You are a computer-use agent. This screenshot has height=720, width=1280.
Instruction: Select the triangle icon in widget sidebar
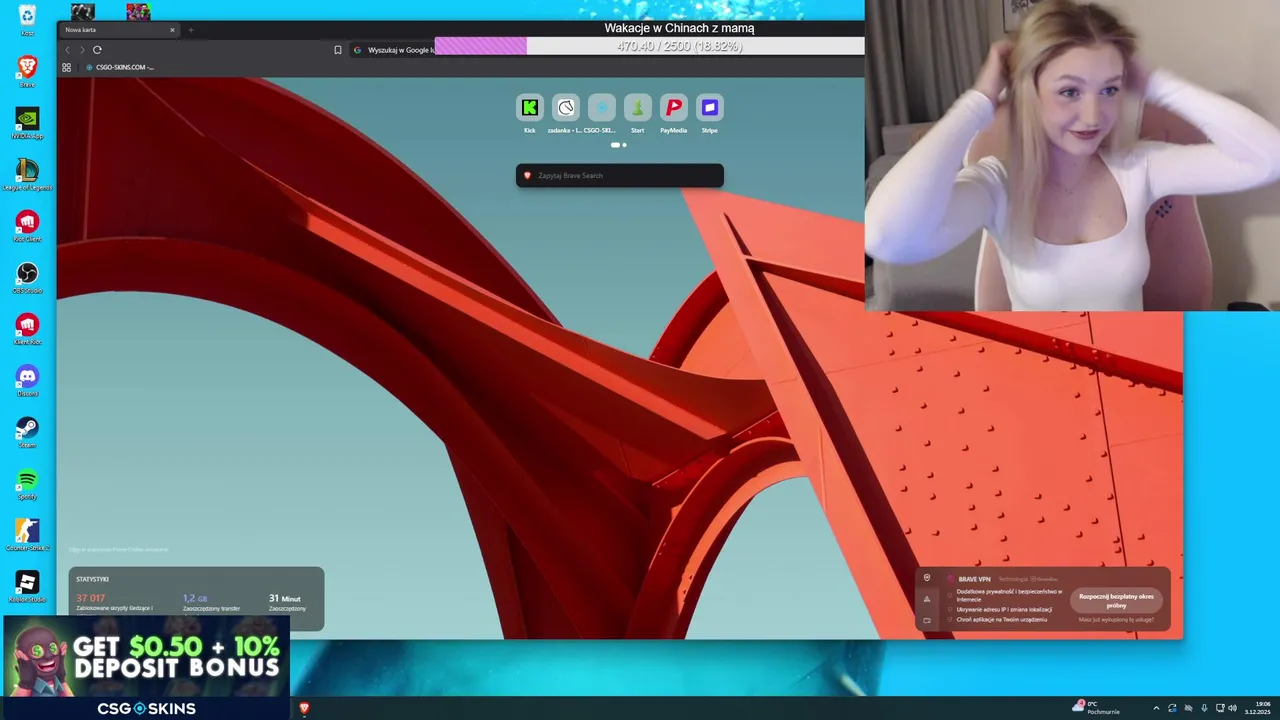pyautogui.click(x=927, y=599)
